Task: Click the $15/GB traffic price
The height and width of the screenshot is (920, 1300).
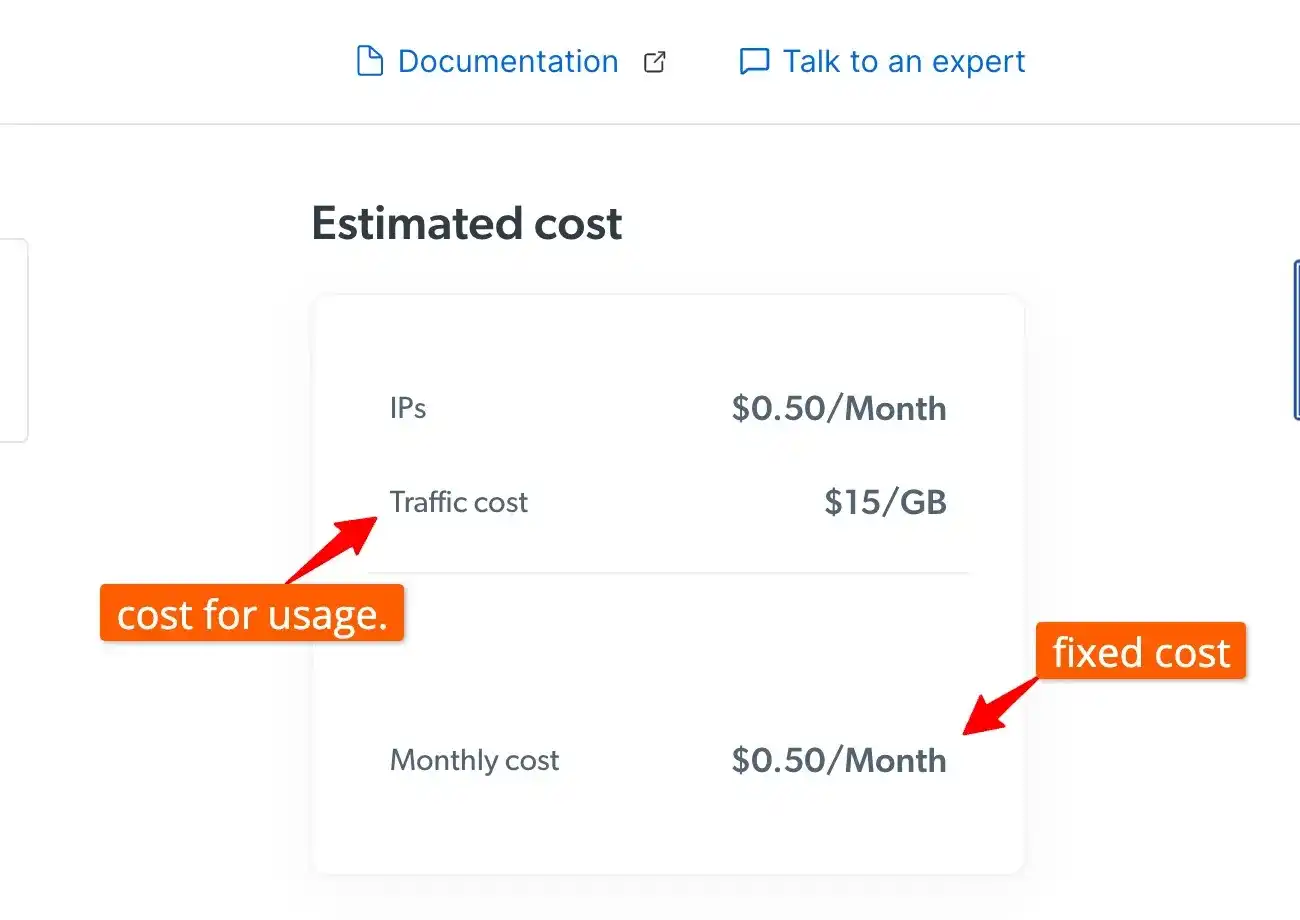Action: (885, 502)
